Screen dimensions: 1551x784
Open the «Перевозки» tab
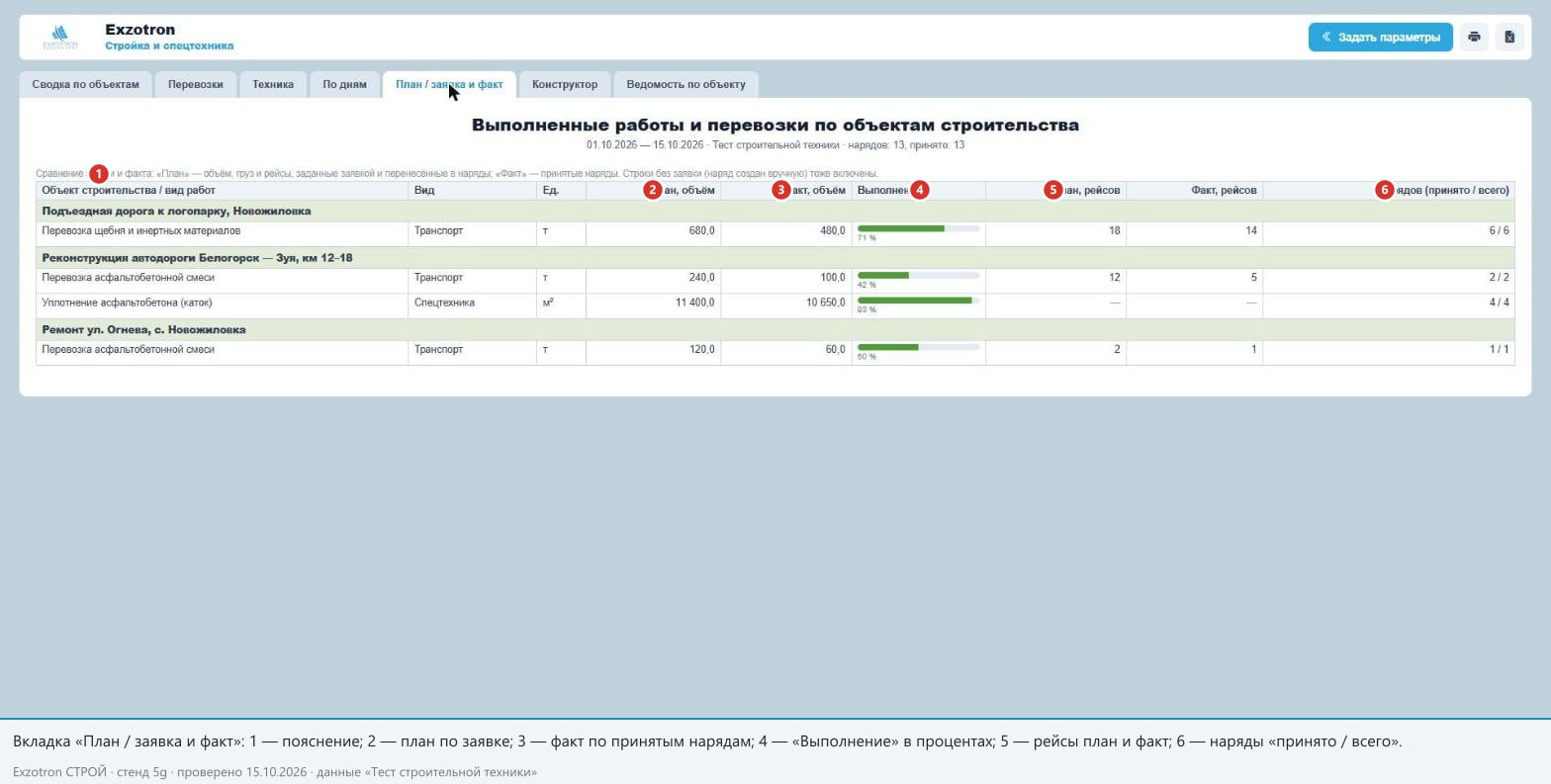(x=196, y=84)
